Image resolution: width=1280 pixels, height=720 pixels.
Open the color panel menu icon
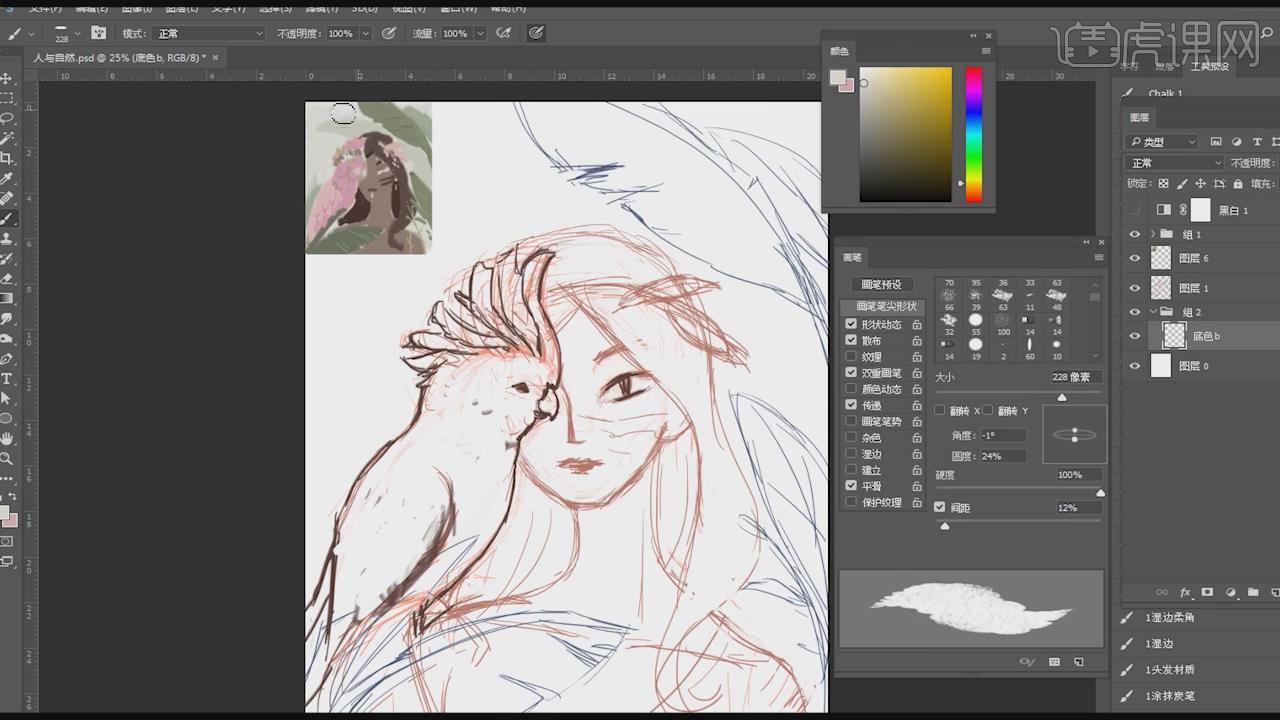(986, 51)
